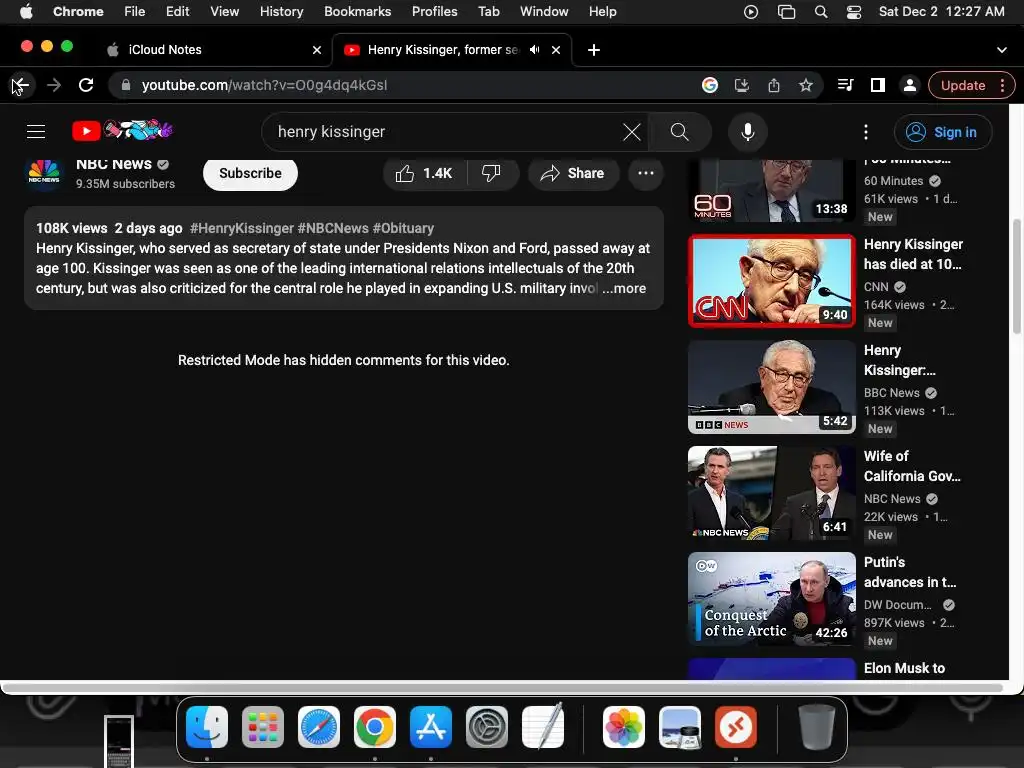Search by voice using microphone icon
The width and height of the screenshot is (1024, 768).
[x=748, y=132]
